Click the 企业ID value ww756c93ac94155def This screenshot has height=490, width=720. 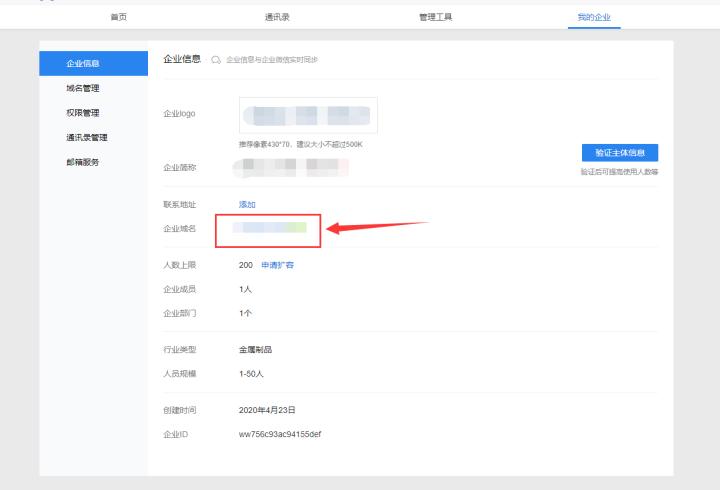point(280,434)
